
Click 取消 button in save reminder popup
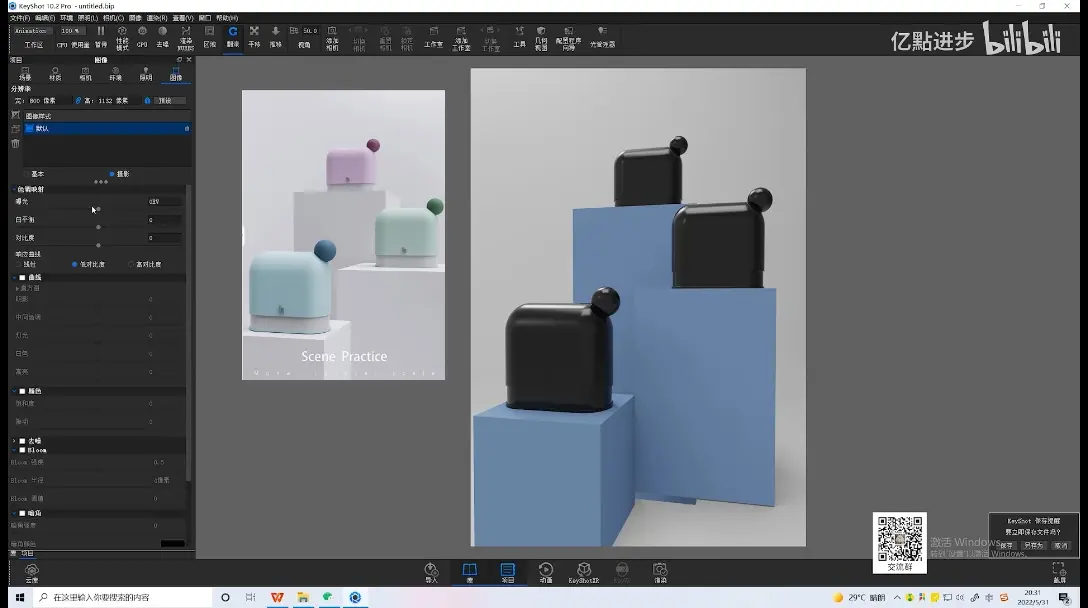[1060, 546]
